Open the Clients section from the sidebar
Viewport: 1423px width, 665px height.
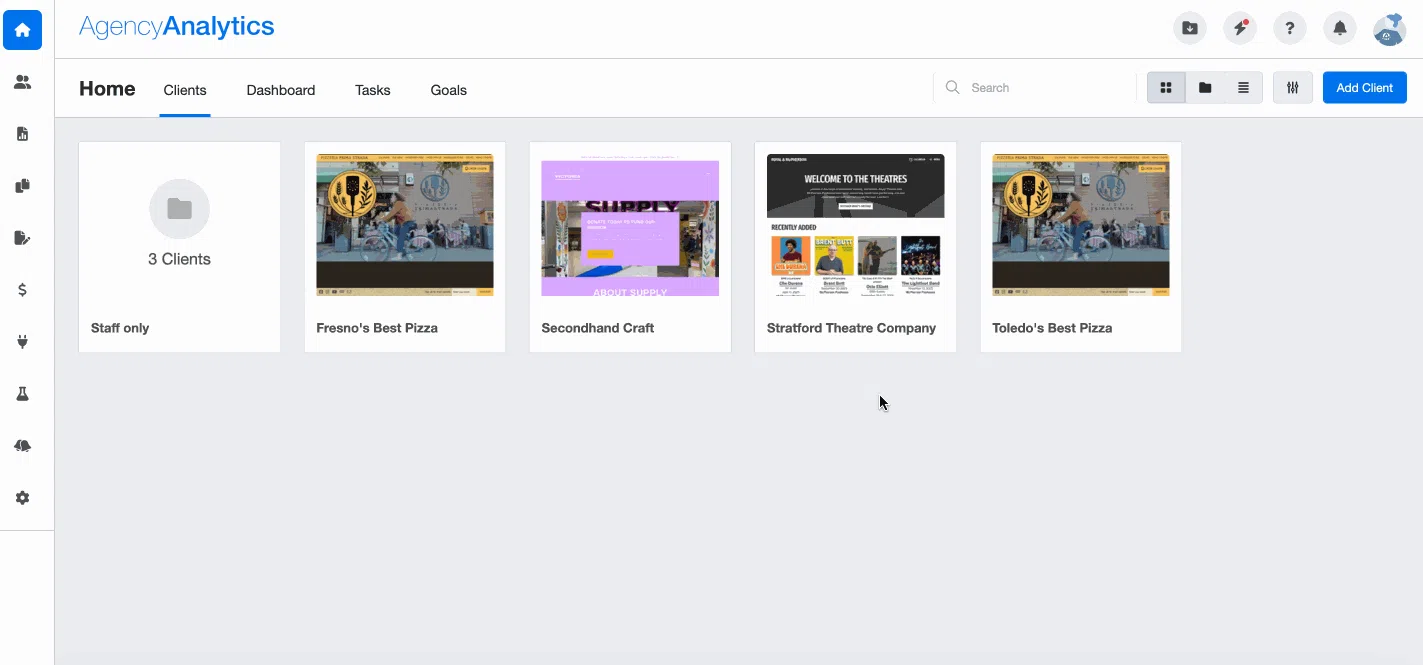coord(22,82)
